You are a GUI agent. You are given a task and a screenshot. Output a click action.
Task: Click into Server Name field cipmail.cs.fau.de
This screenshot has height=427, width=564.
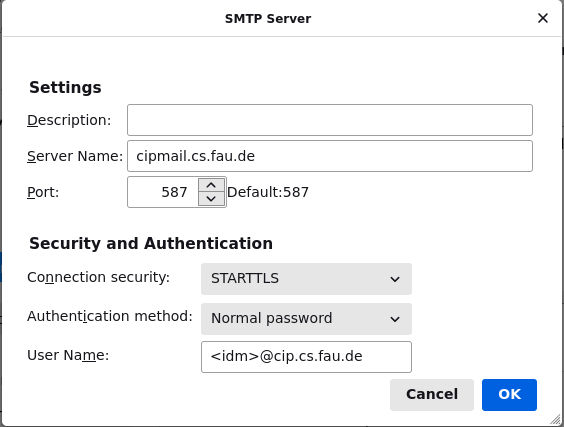pos(330,156)
